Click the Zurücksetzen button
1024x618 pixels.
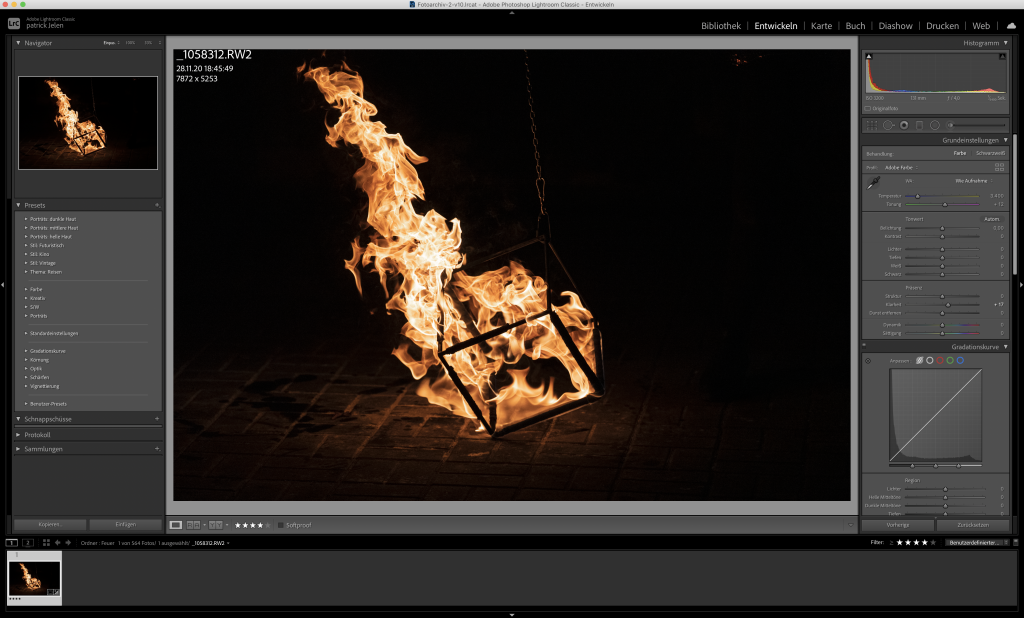(x=974, y=524)
